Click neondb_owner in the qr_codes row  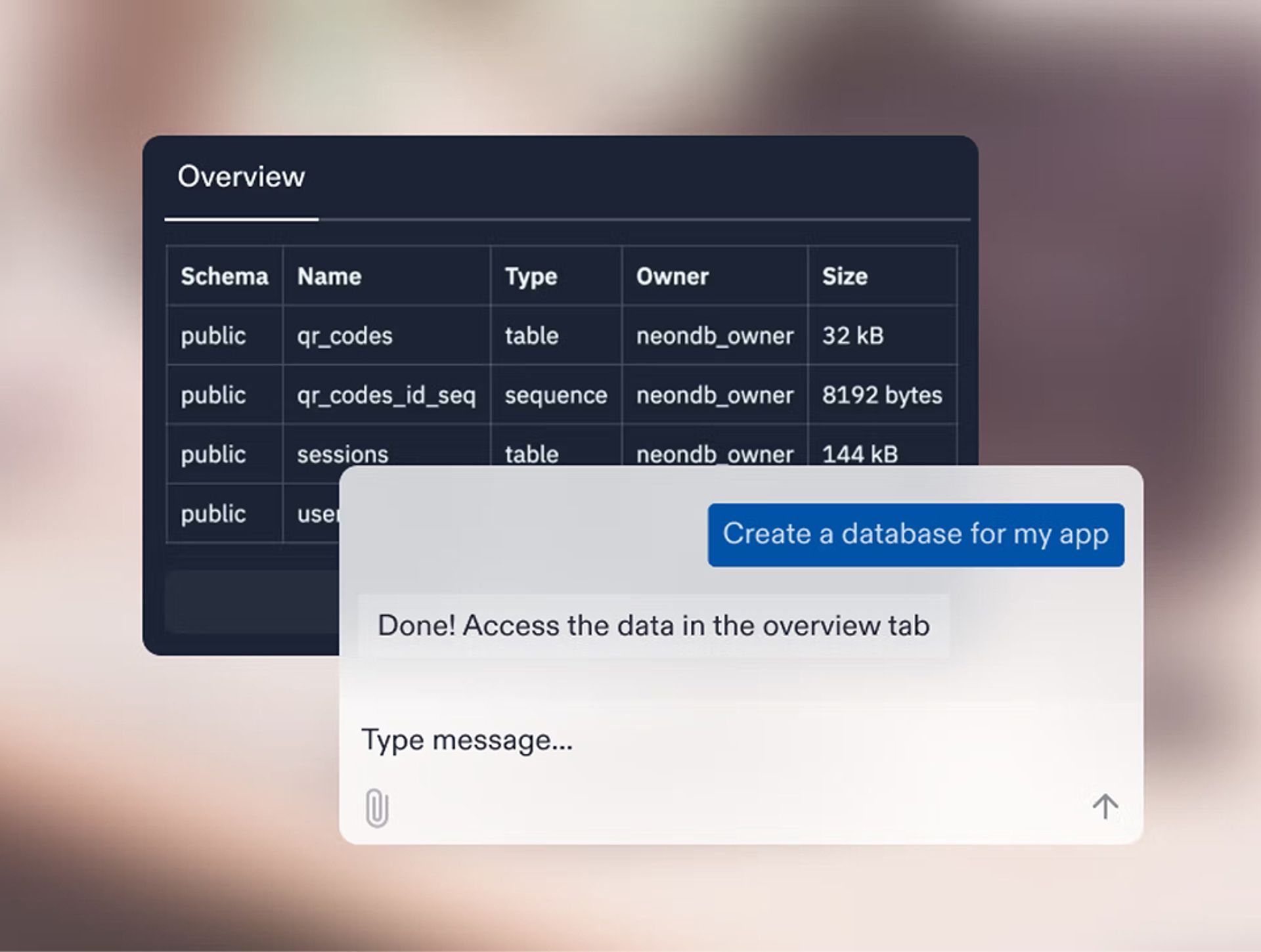coord(715,336)
